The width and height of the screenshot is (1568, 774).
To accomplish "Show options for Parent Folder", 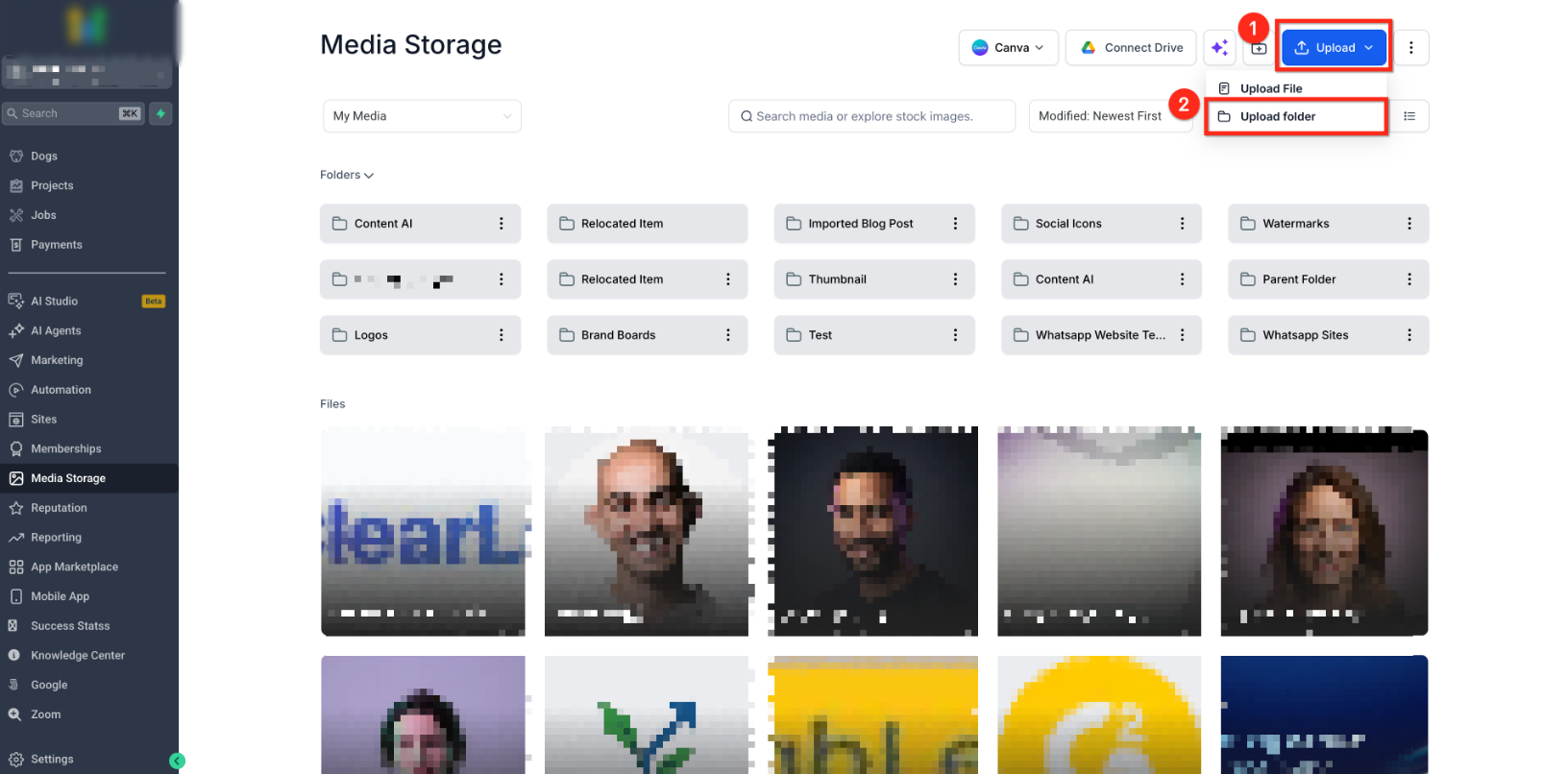I will click(x=1409, y=279).
